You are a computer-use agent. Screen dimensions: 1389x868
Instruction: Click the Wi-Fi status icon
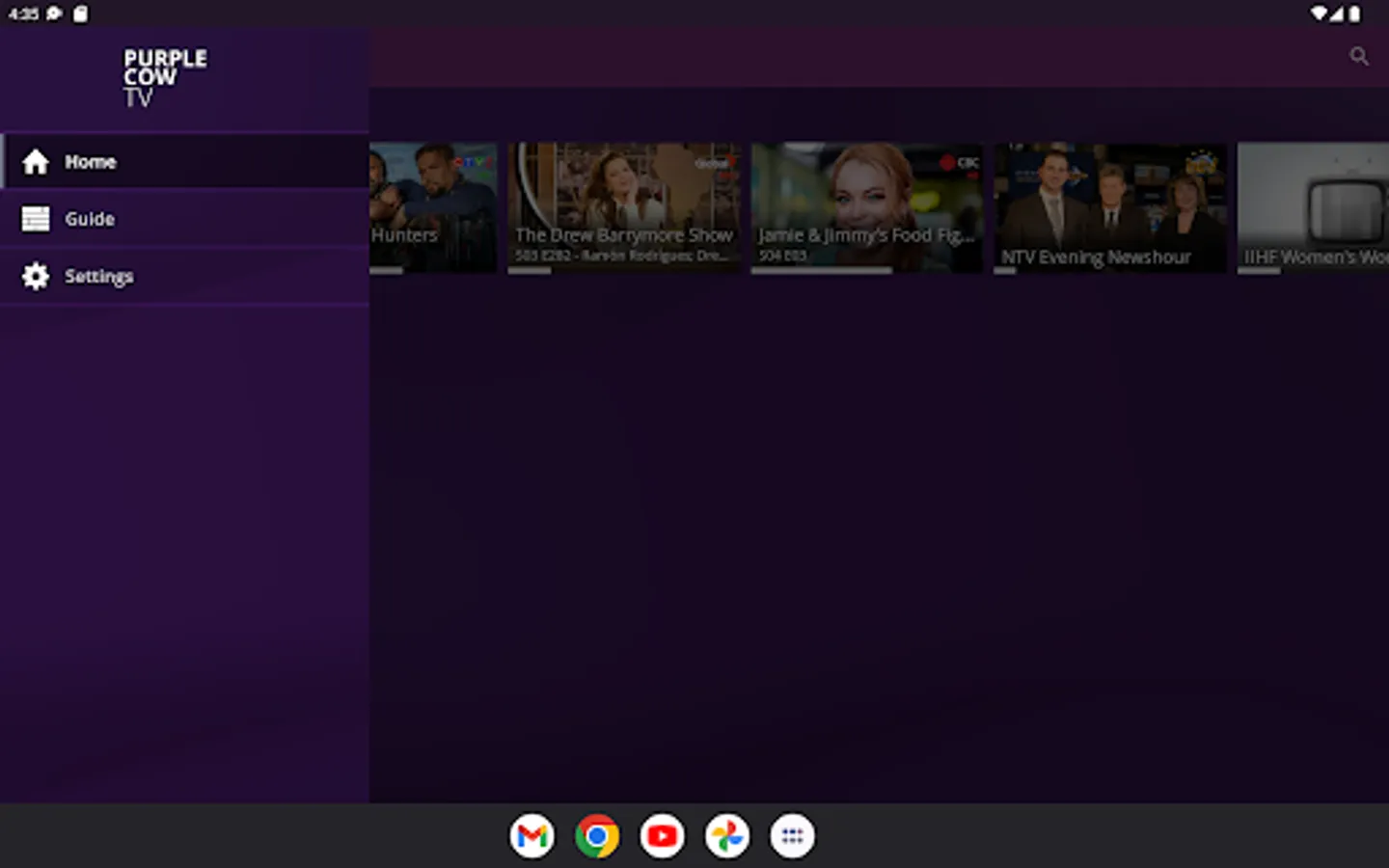click(x=1319, y=14)
